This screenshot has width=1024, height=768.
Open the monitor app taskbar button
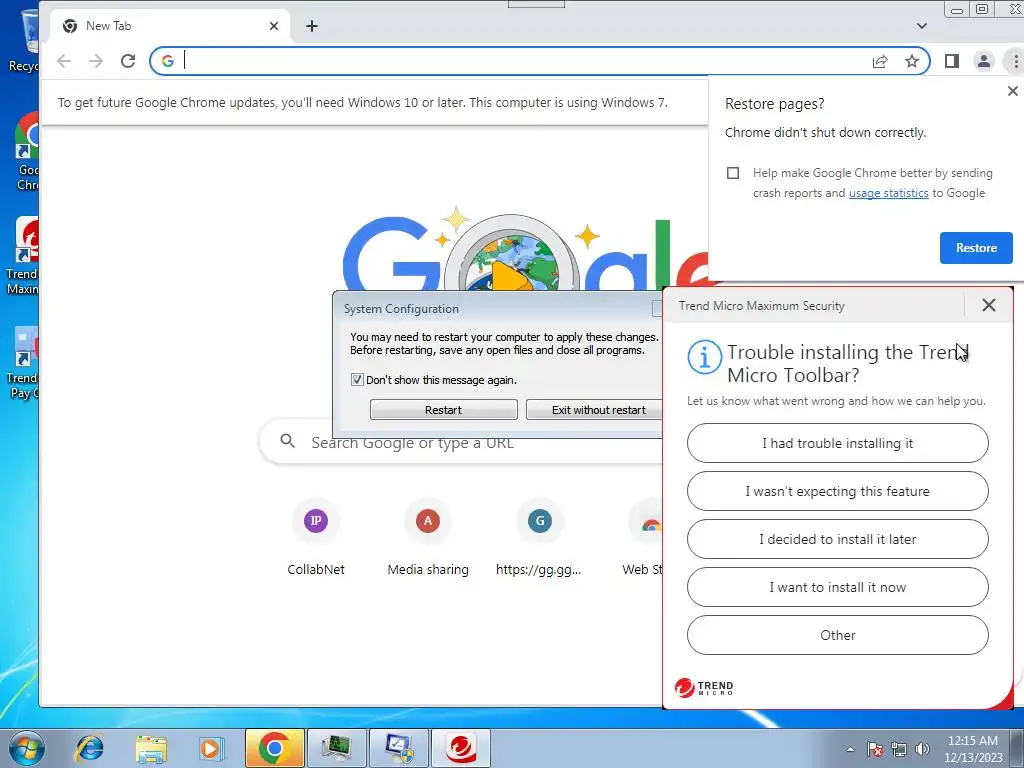coord(336,748)
